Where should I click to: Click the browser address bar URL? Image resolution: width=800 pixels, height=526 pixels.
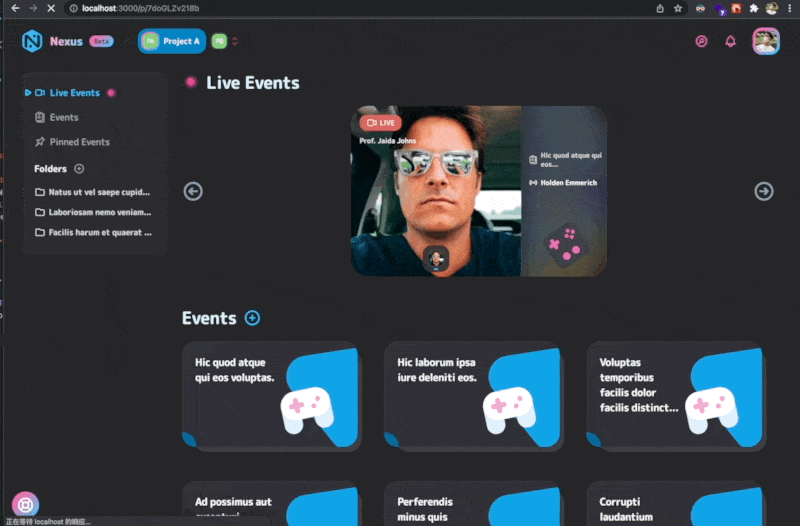140,8
